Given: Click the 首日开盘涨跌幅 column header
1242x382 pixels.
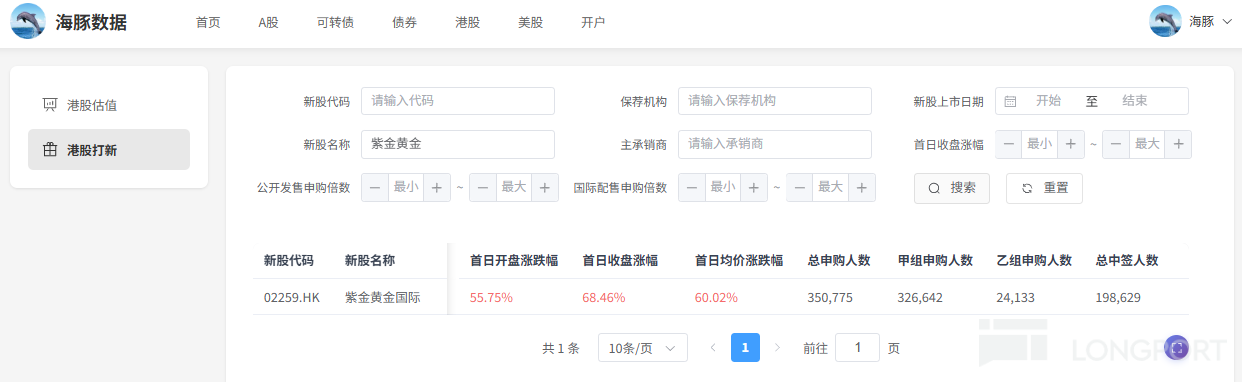Looking at the screenshot, I should [514, 261].
